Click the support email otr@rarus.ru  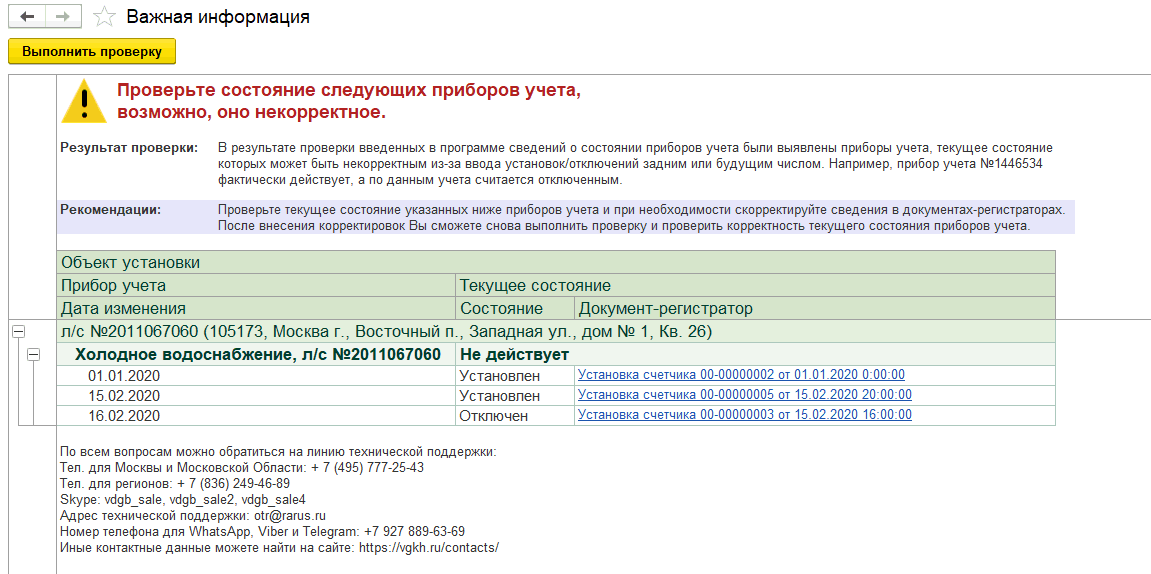pyautogui.click(x=290, y=515)
